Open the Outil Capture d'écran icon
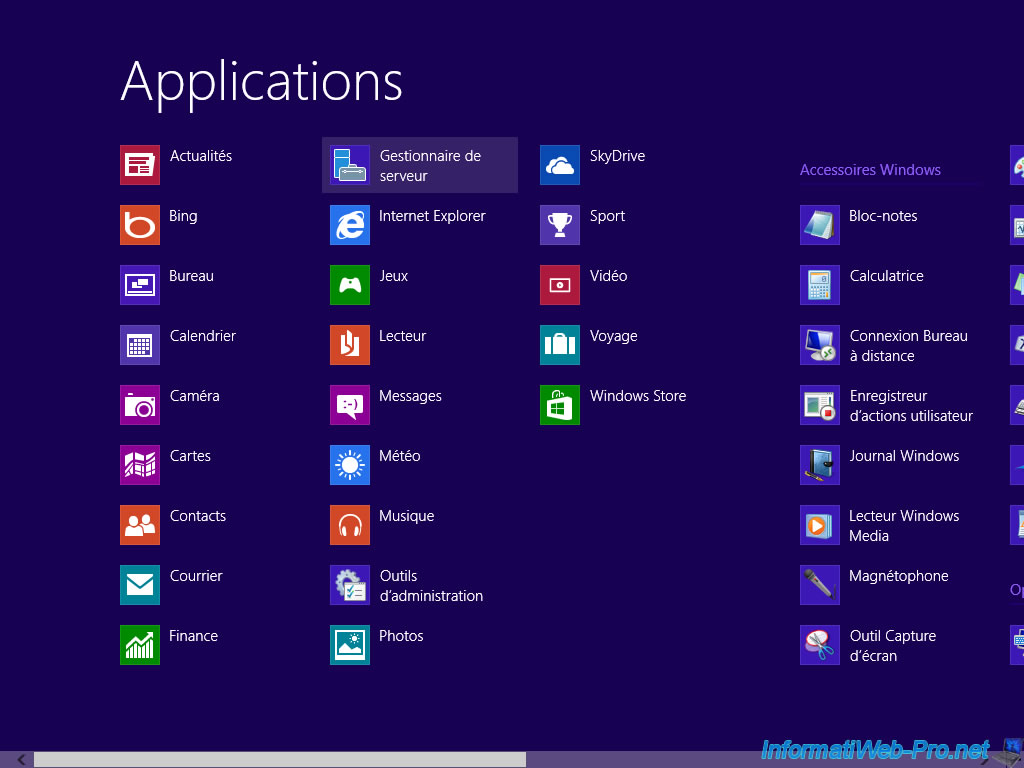The width and height of the screenshot is (1024, 768). tap(820, 645)
